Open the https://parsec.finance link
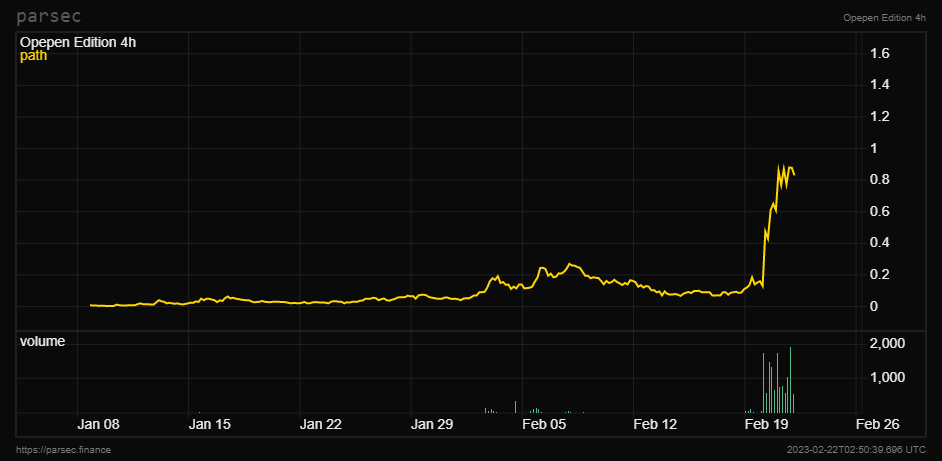942x461 pixels. (x=63, y=450)
